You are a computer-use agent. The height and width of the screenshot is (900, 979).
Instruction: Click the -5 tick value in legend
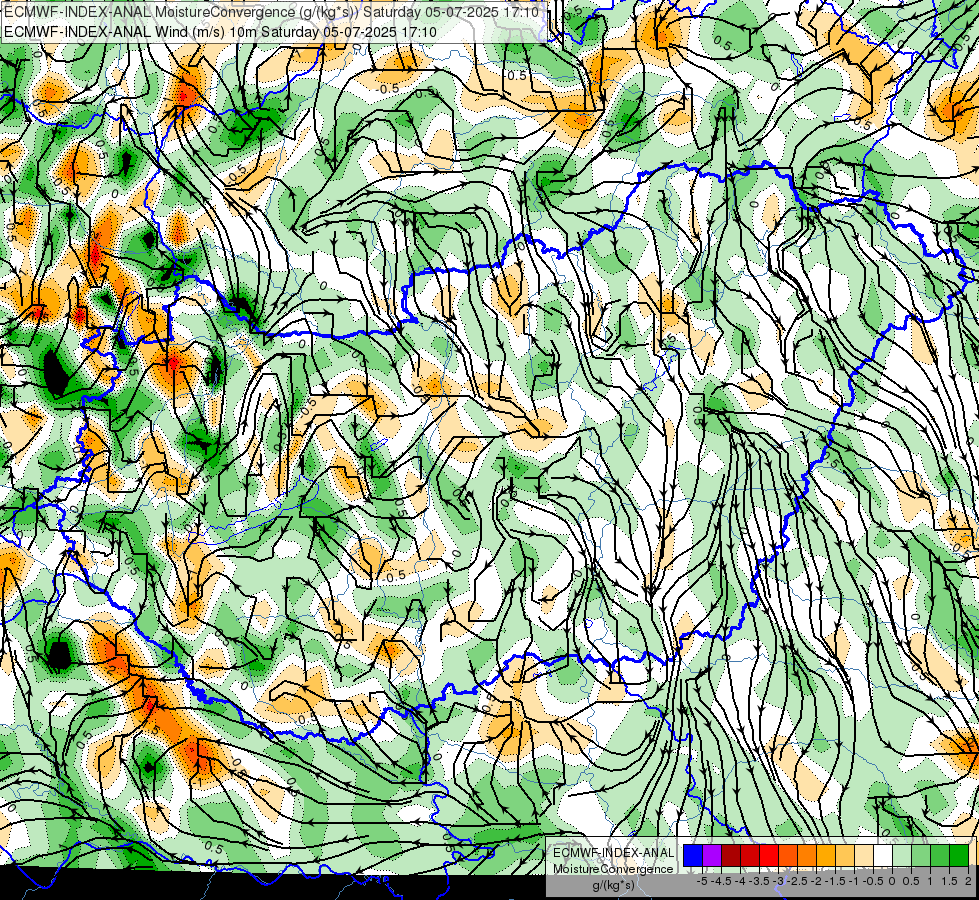coord(702,881)
